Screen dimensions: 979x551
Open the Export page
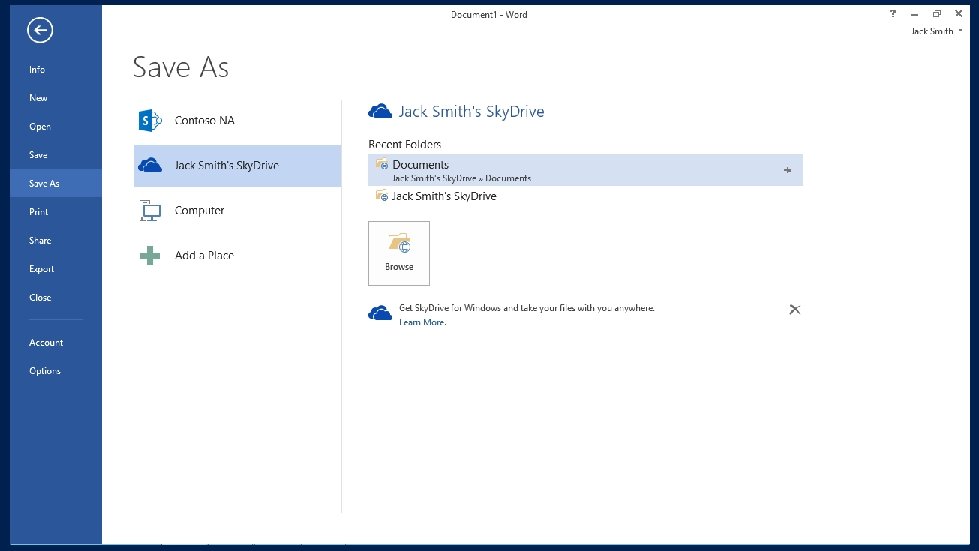[x=41, y=269]
